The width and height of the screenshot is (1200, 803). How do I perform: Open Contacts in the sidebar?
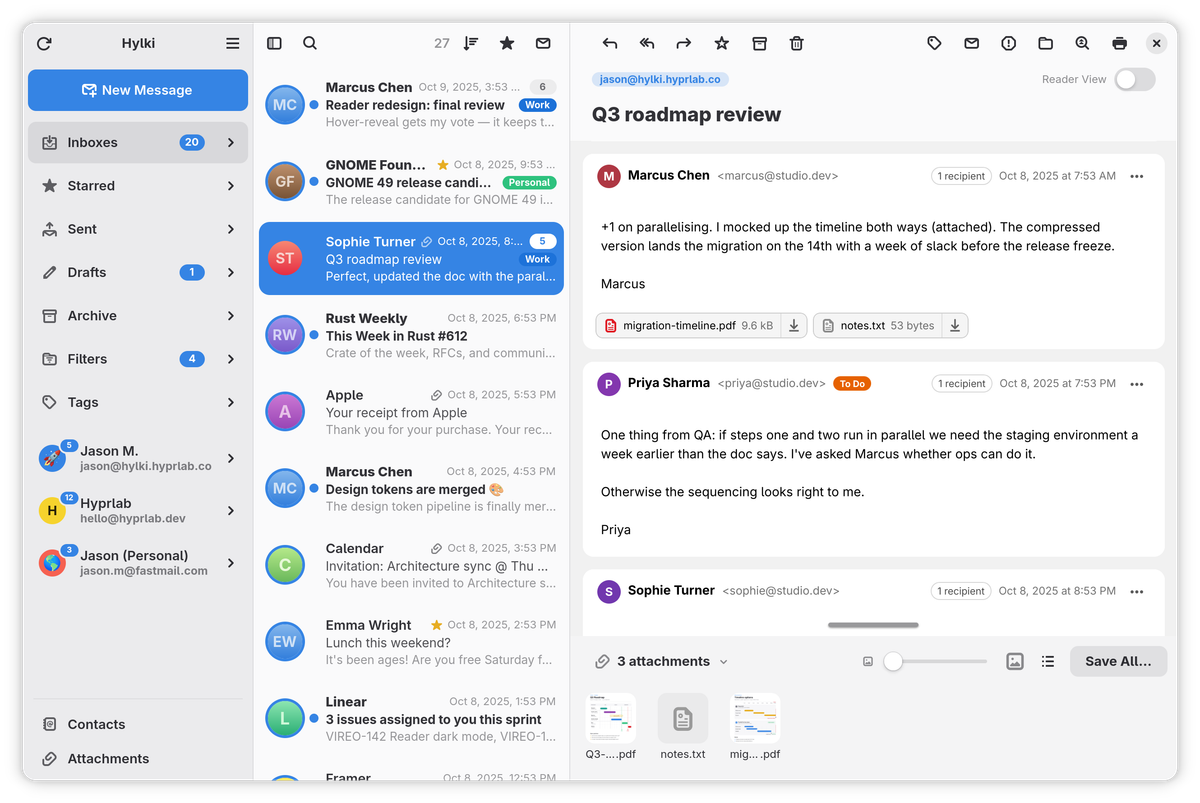pyautogui.click(x=138, y=724)
